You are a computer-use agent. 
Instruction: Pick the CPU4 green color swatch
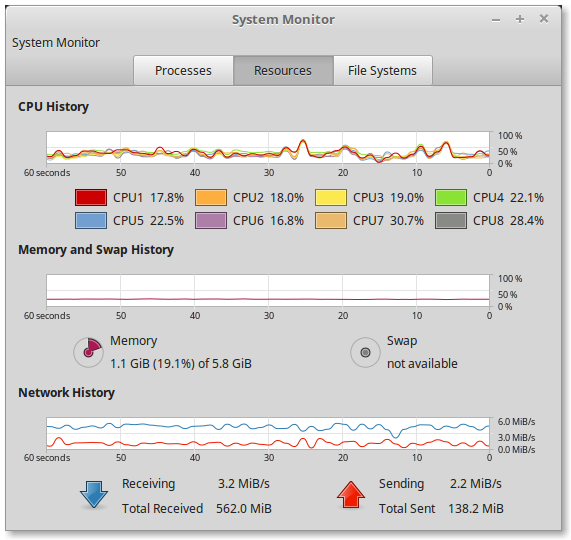tap(451, 198)
